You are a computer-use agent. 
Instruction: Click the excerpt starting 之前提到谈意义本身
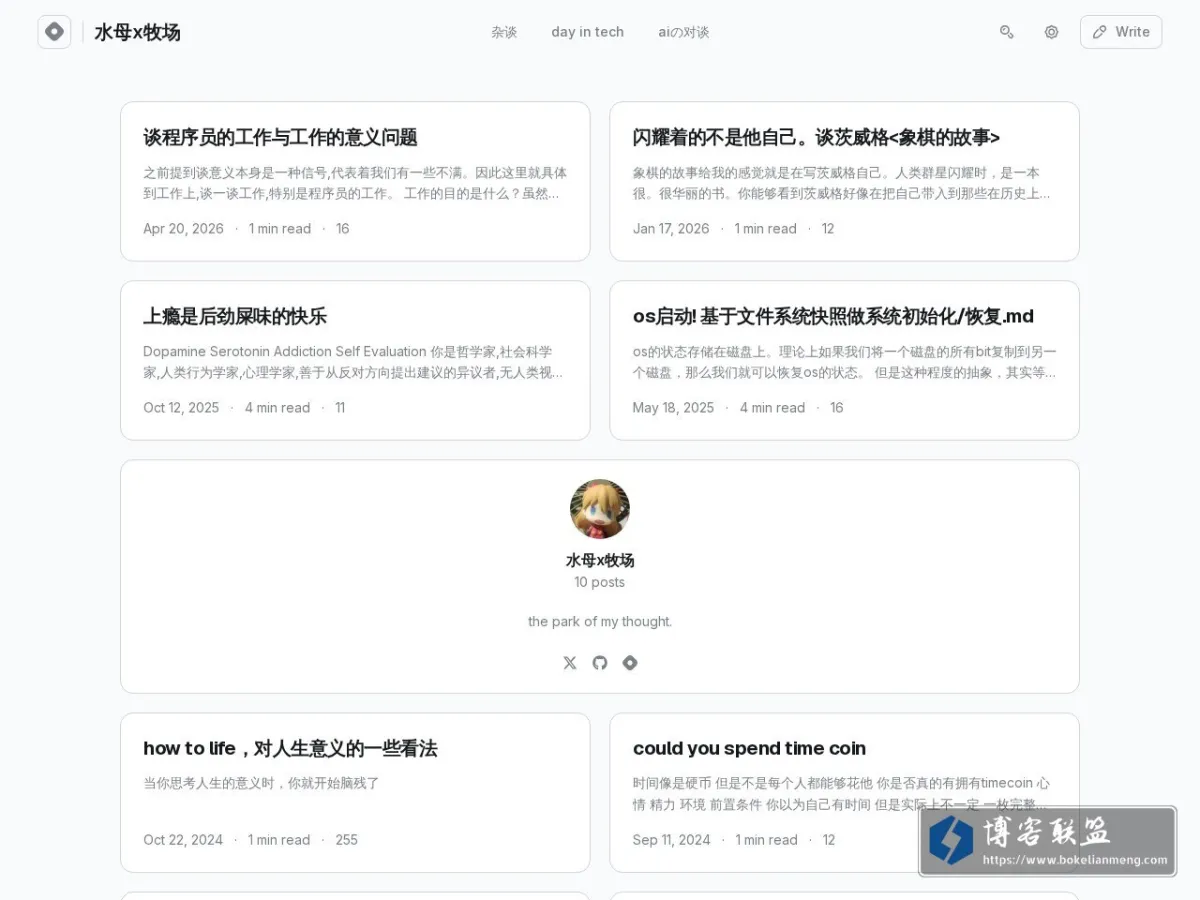355,183
